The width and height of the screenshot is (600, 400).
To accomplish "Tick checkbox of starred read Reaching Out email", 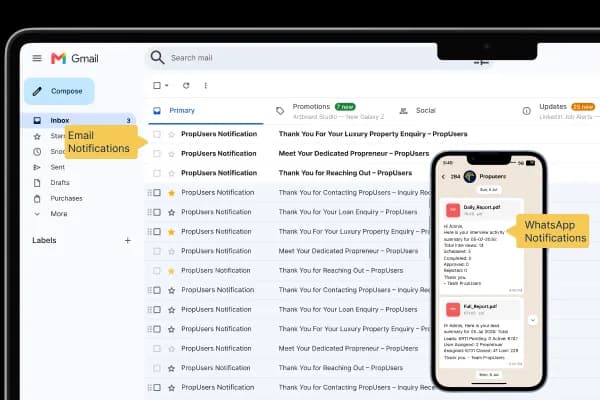I will click(157, 271).
